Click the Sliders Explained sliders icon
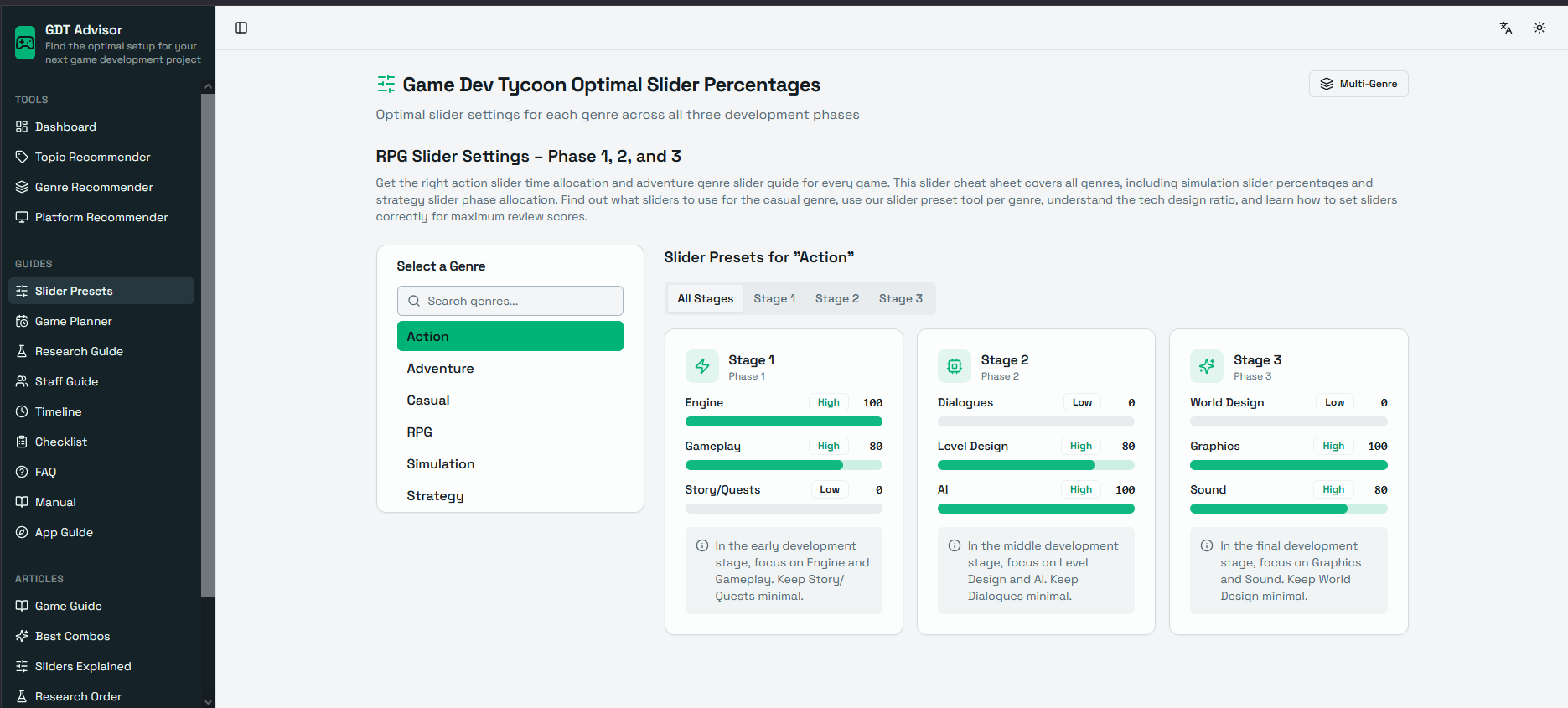Screen dimensions: 1568x708 coord(22,666)
